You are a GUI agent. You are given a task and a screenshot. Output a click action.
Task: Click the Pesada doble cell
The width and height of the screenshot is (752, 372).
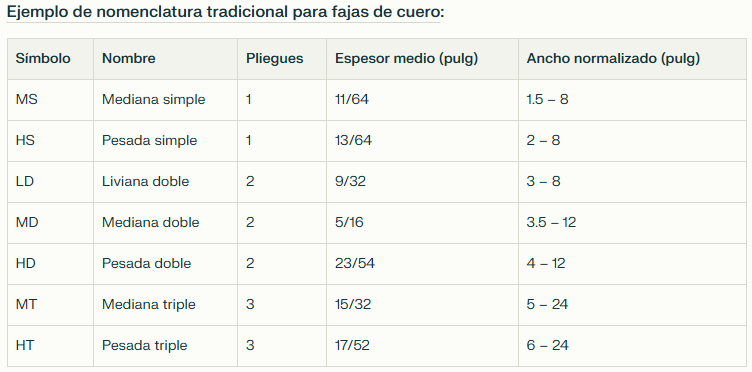pyautogui.click(x=165, y=264)
